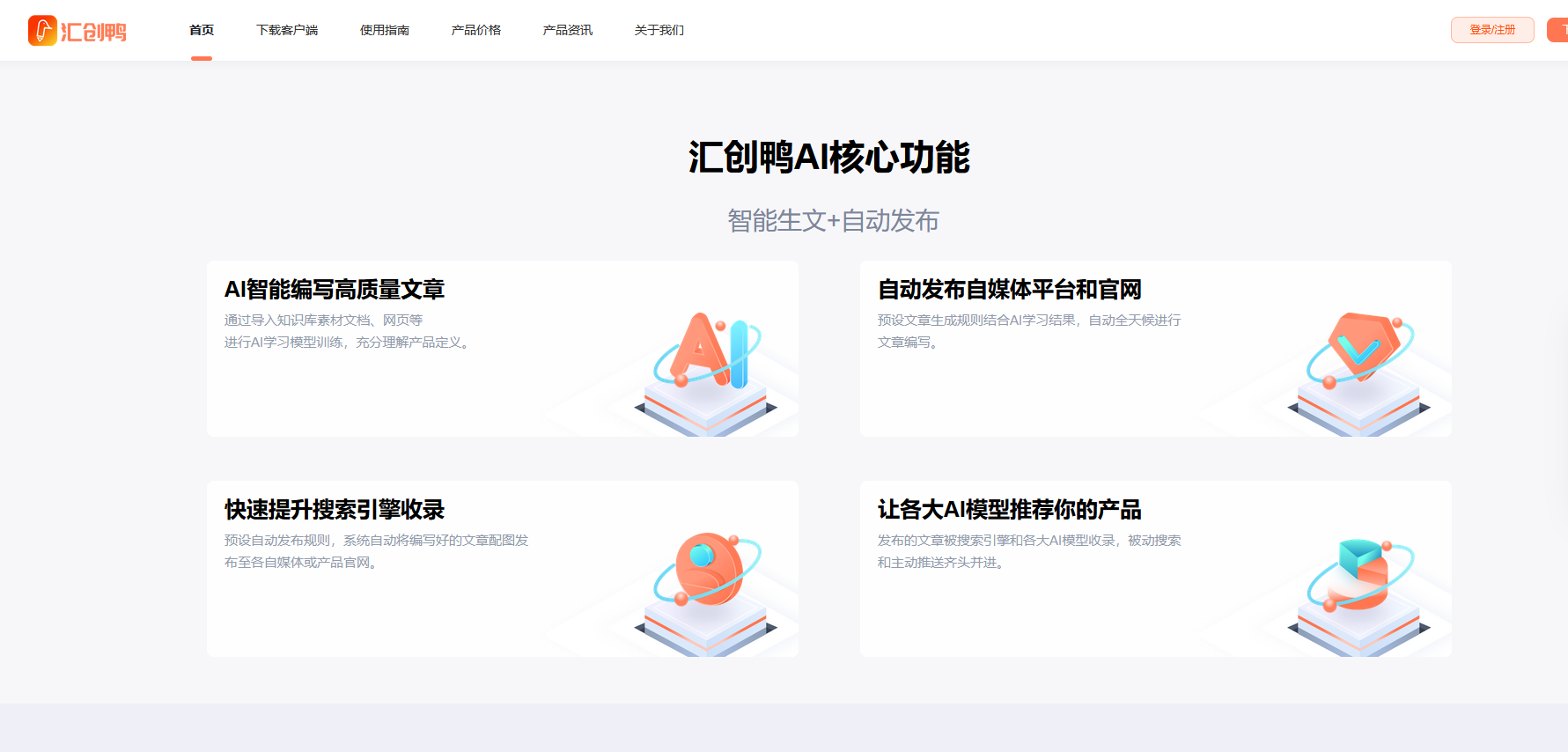This screenshot has height=752, width=1568.
Task: Navigate to 关于我们
Action: coord(659,30)
